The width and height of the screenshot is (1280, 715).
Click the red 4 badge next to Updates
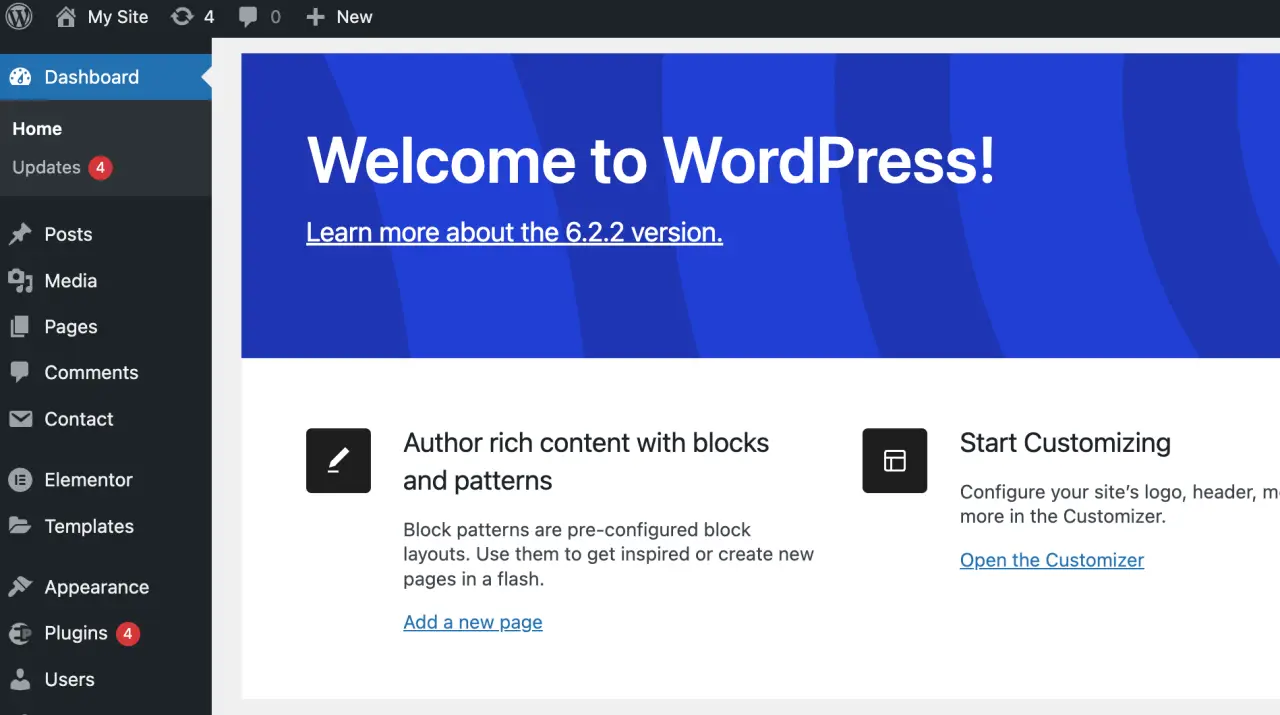point(100,168)
